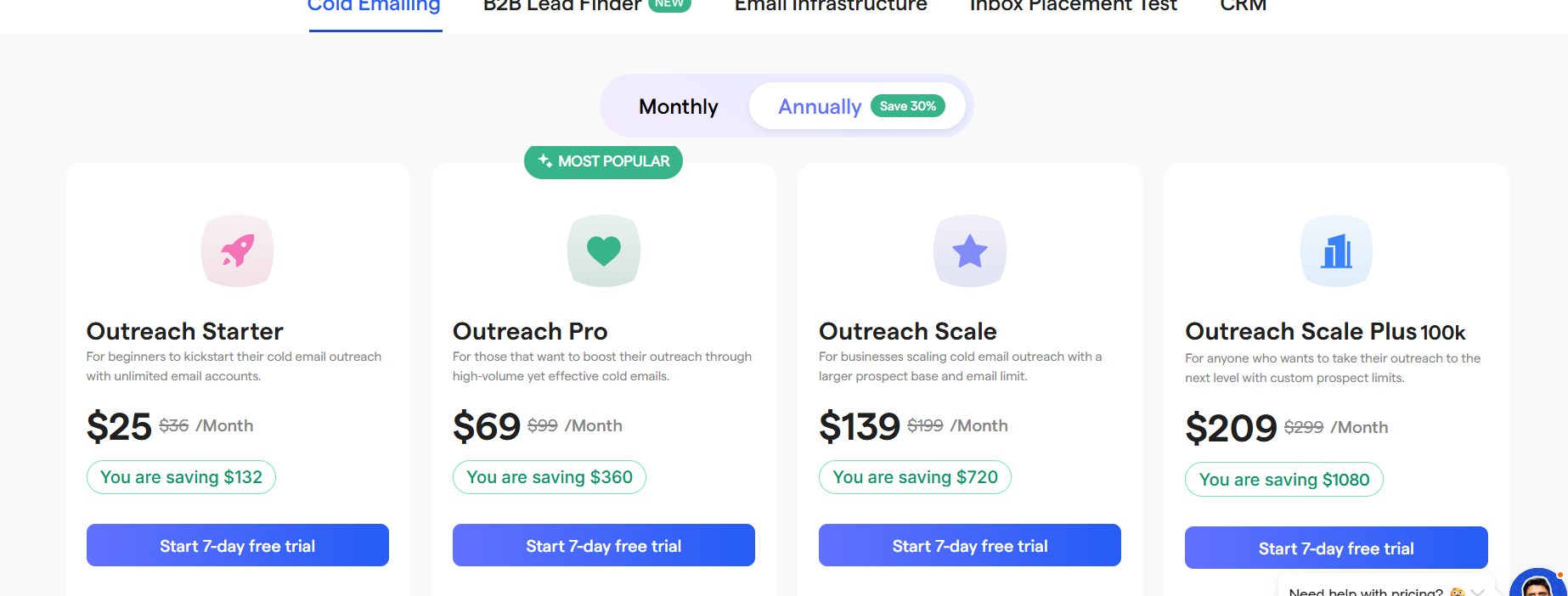
Task: Start Outreach Starter free trial
Action: 237,545
